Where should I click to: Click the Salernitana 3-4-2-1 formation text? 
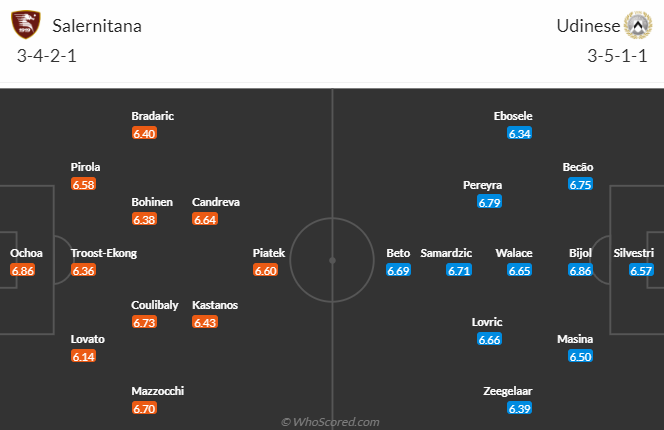pos(47,56)
